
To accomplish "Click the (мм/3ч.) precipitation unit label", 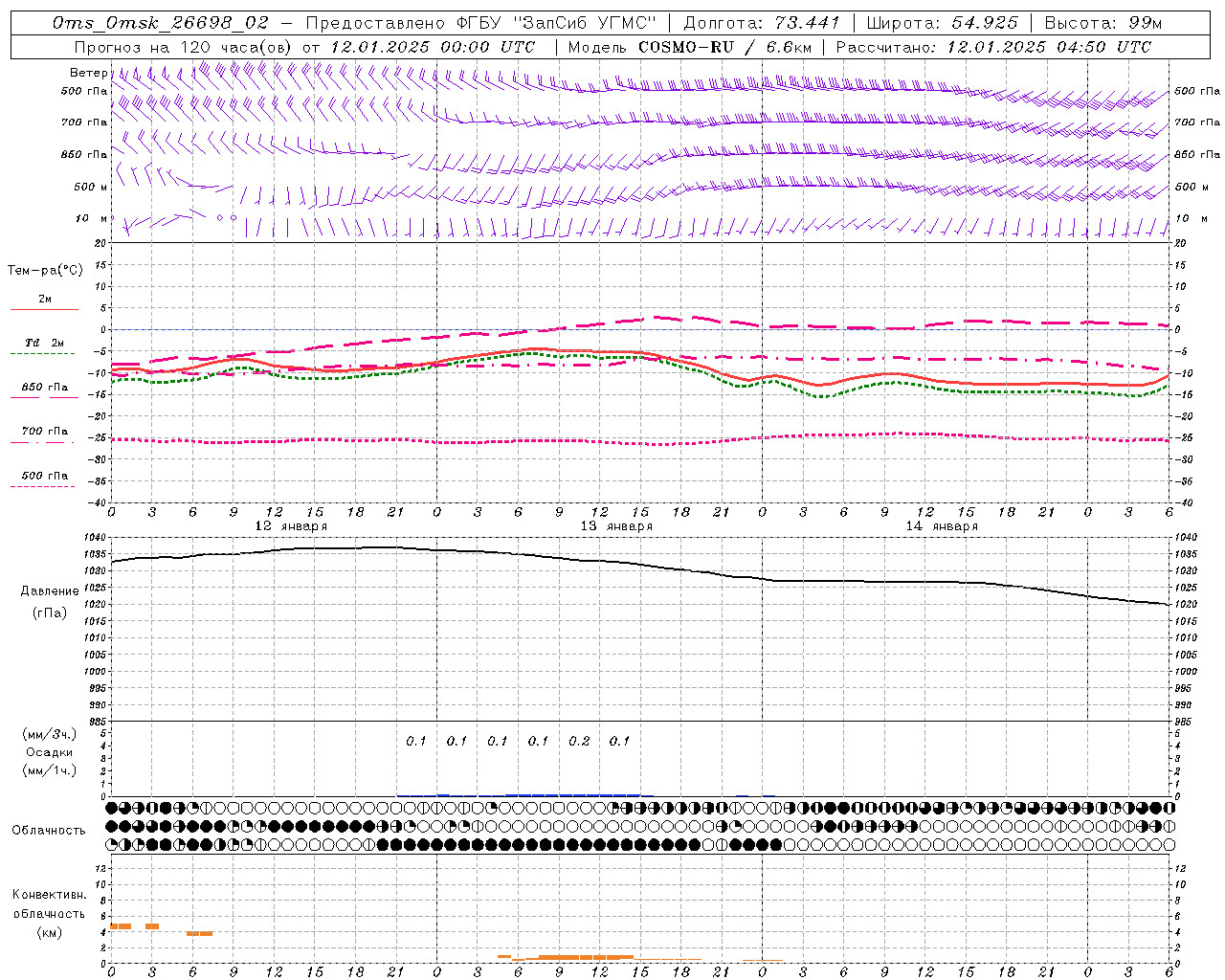I will tap(50, 734).
